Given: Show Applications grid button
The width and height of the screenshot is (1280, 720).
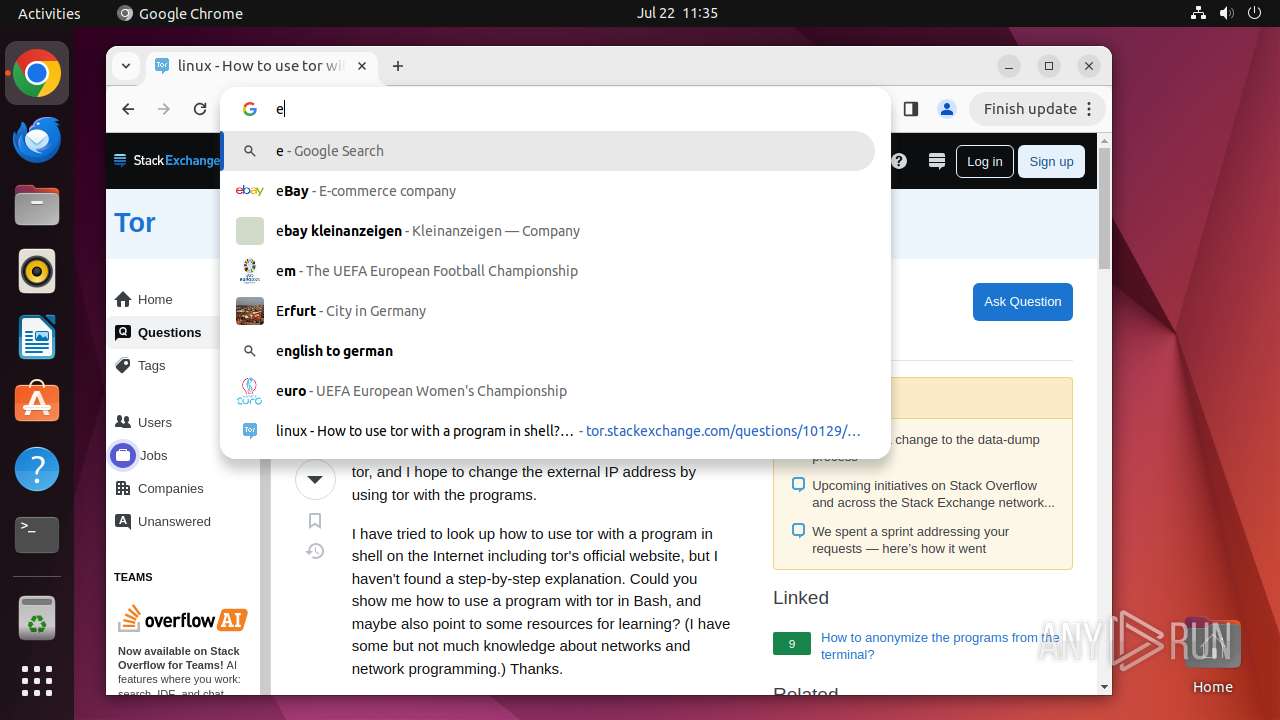Looking at the screenshot, I should point(37,681).
